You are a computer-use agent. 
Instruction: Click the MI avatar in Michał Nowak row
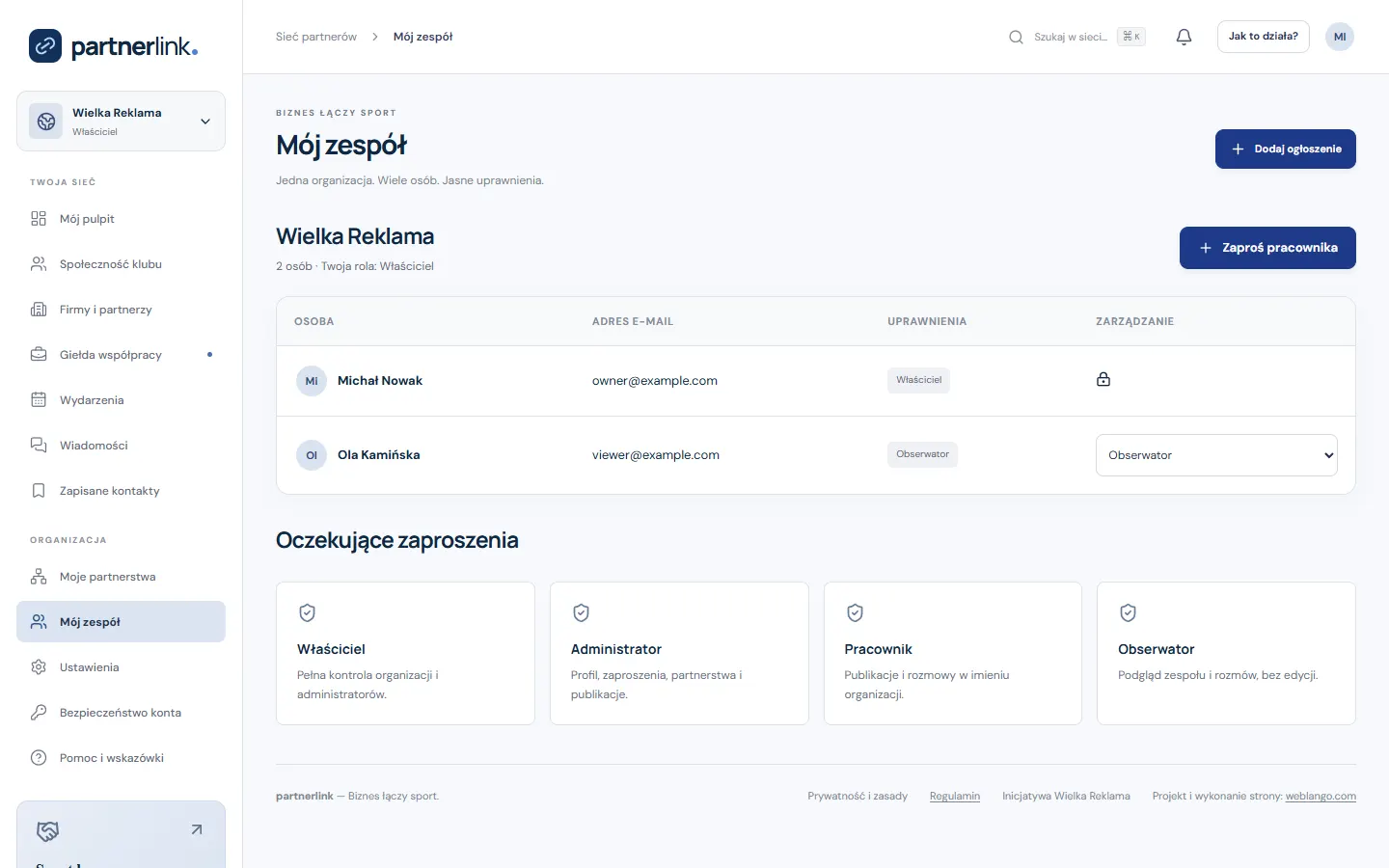tap(312, 381)
